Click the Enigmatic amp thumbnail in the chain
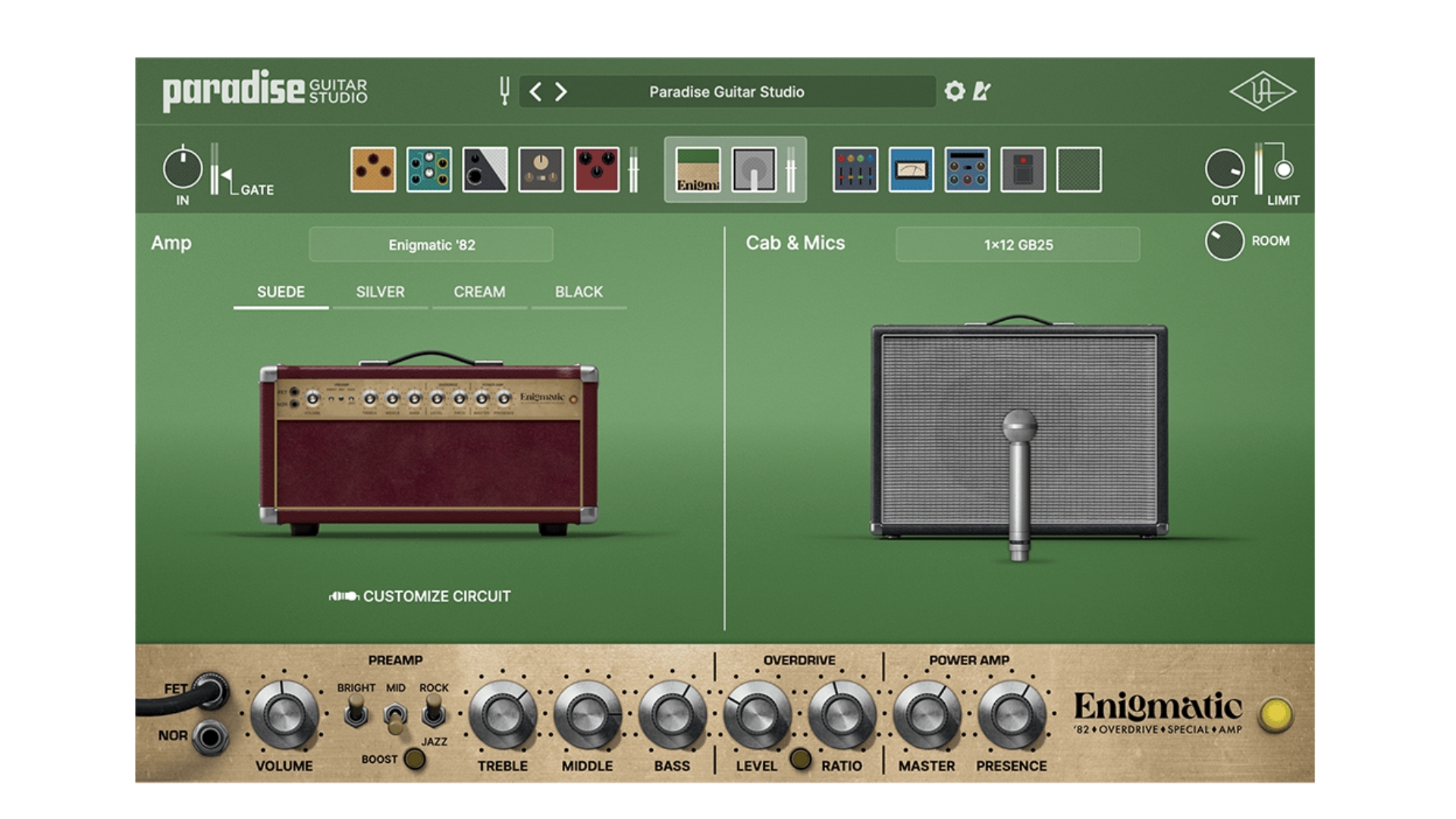 (x=696, y=168)
